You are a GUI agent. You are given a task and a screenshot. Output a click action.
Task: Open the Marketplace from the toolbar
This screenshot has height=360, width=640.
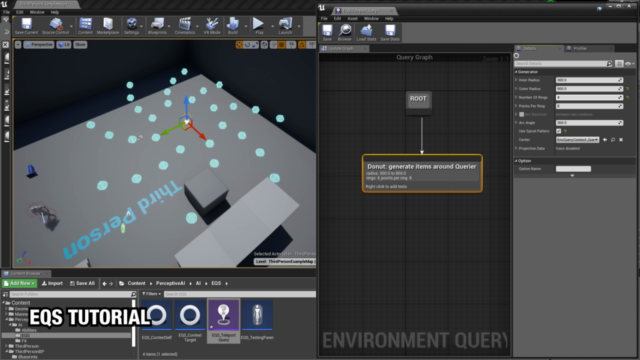pyautogui.click(x=108, y=26)
